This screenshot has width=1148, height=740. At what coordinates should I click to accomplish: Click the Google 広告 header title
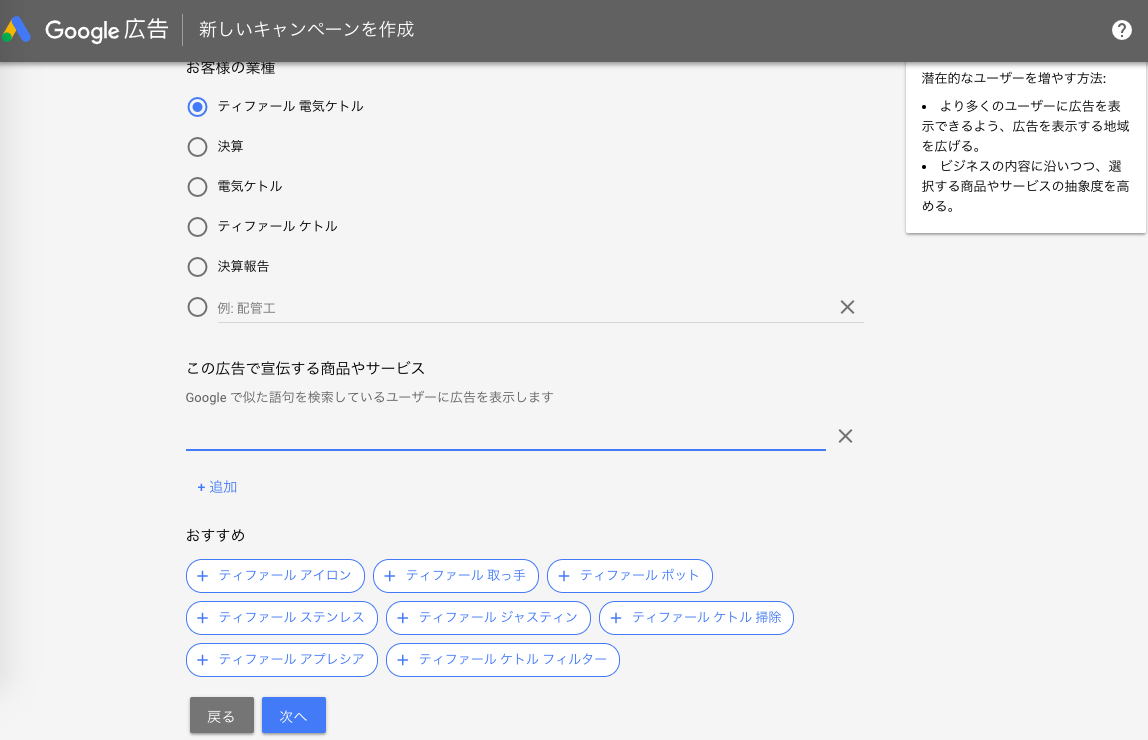pos(107,30)
